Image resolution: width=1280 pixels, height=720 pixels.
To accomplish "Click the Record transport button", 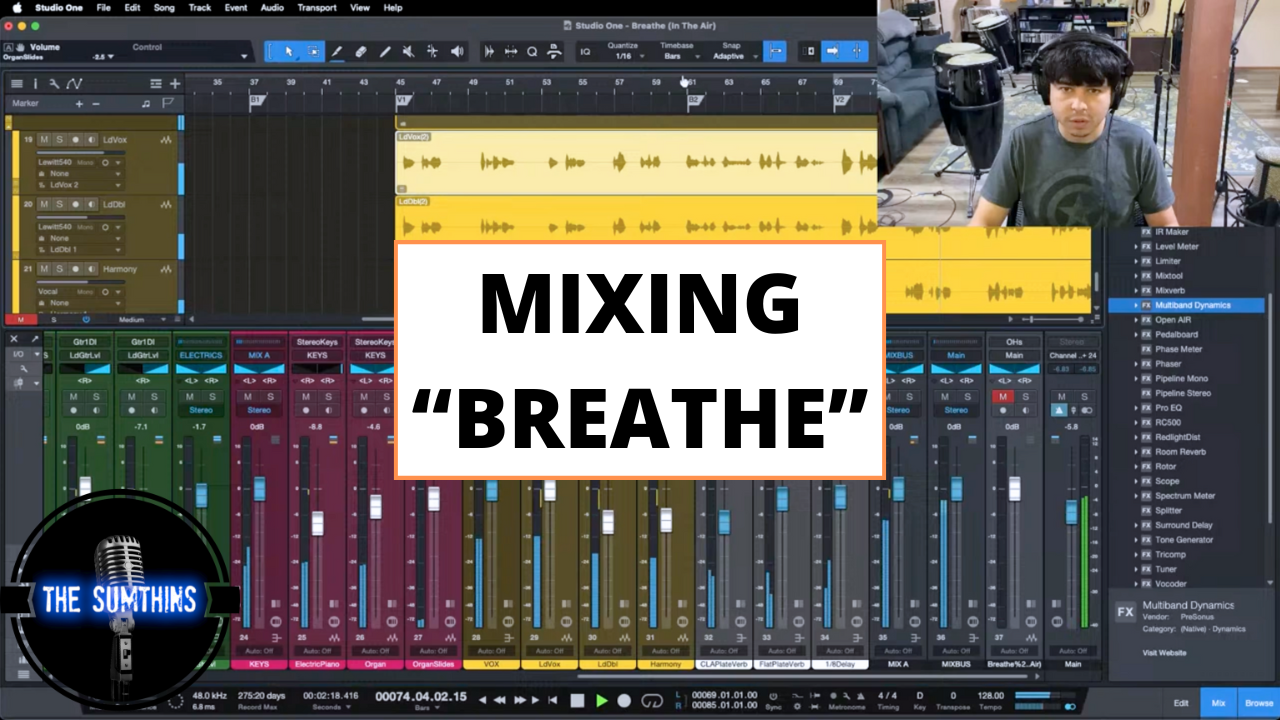I will 625,700.
